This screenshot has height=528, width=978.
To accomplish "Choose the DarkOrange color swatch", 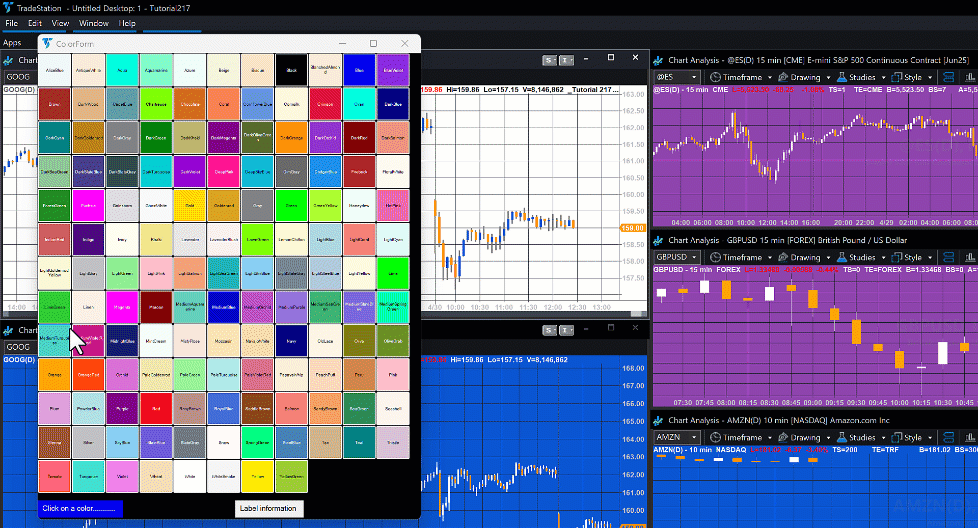I will click(x=291, y=137).
